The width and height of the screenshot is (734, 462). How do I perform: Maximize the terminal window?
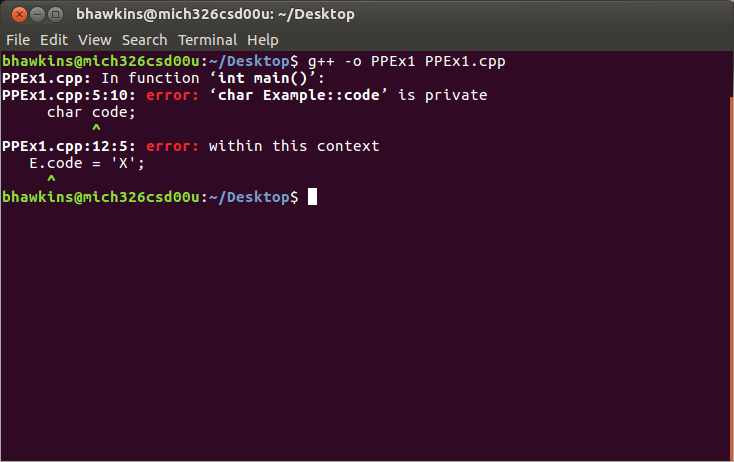tap(54, 15)
